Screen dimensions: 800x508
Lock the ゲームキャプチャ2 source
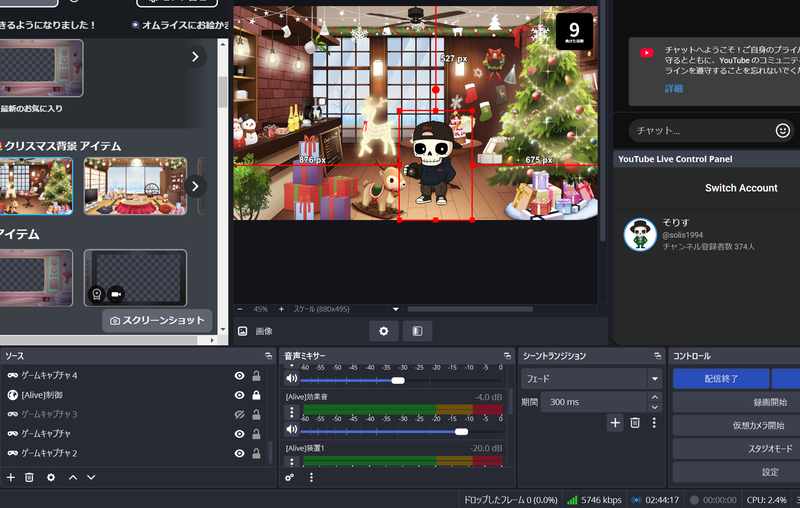click(256, 453)
